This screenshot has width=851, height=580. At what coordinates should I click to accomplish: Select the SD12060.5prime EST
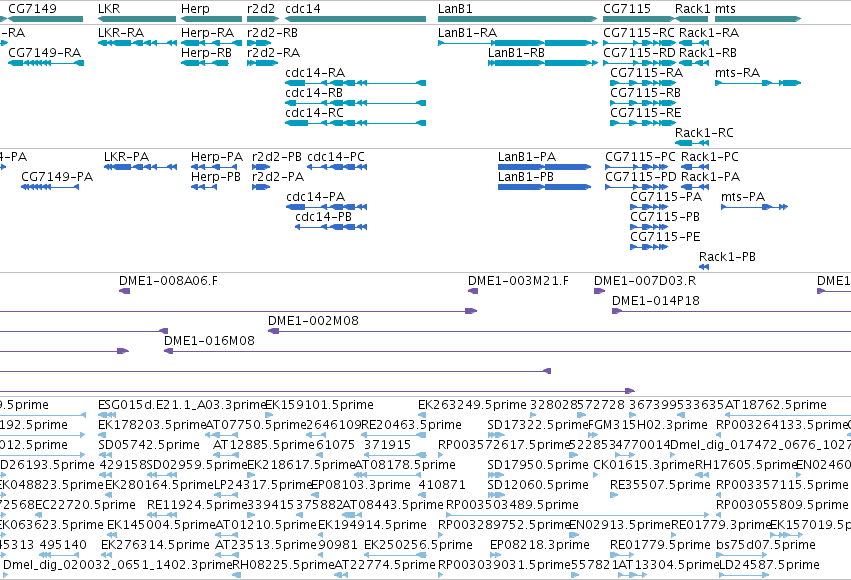pos(496,495)
